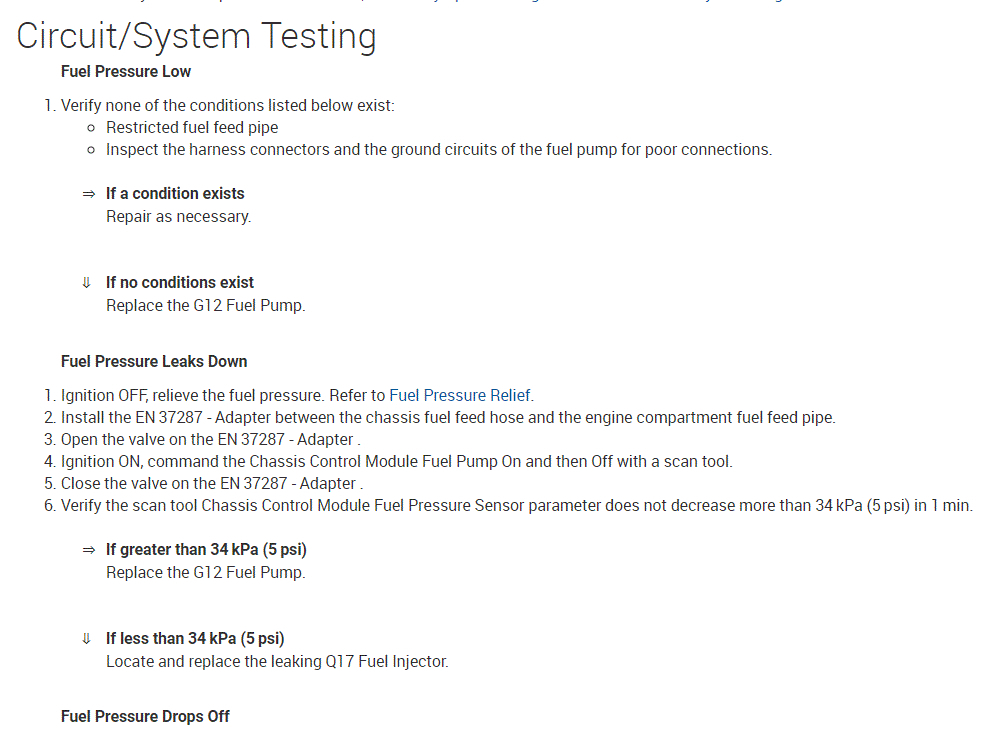Viewport: 998px width, 731px height.
Task: Click the 'Inspect the harness connectors' bullet item
Action: pos(439,150)
